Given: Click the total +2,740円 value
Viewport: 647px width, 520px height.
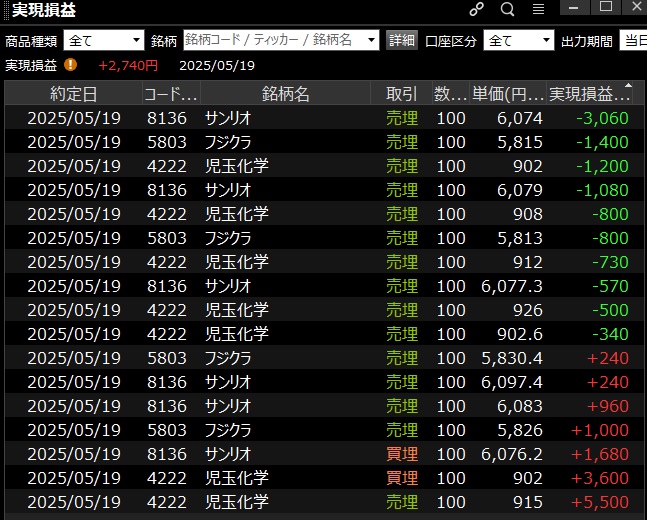Looking at the screenshot, I should [x=128, y=65].
